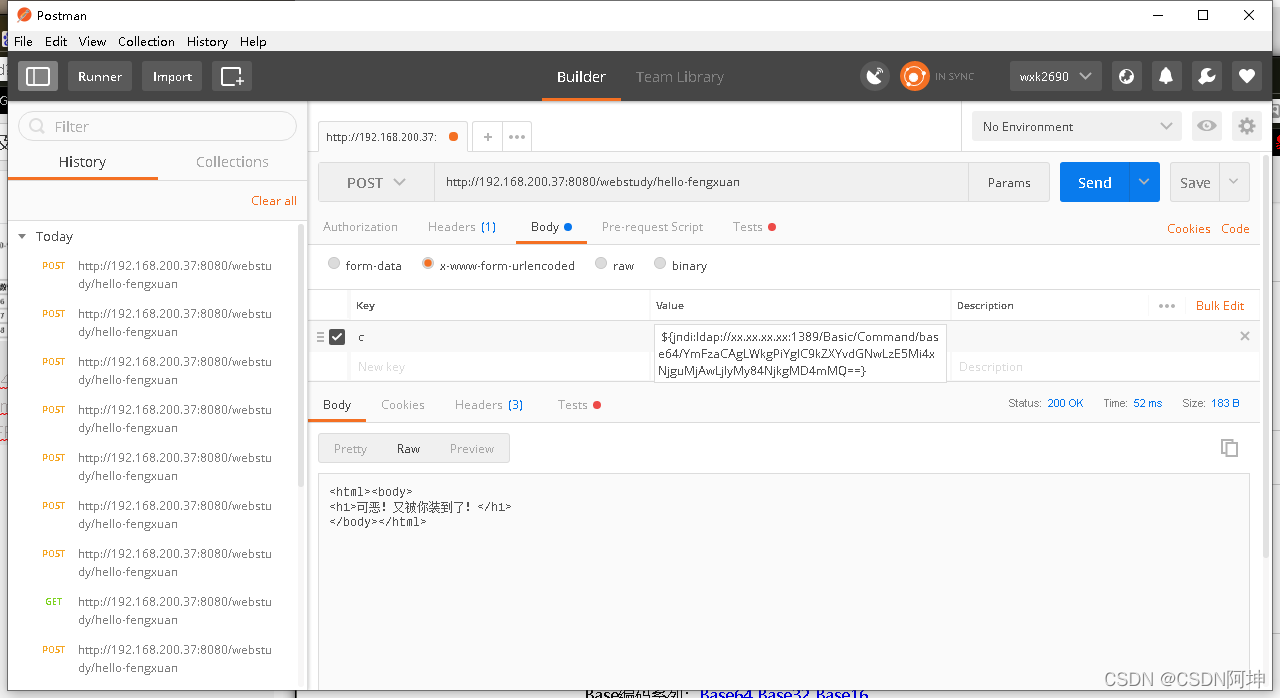Select form-data body type
1280x698 pixels.
334,264
